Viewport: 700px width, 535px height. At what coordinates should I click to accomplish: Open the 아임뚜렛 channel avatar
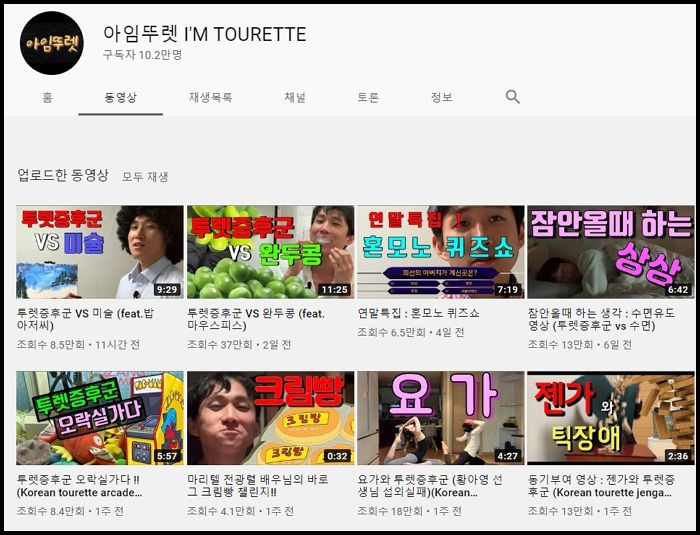[52, 43]
